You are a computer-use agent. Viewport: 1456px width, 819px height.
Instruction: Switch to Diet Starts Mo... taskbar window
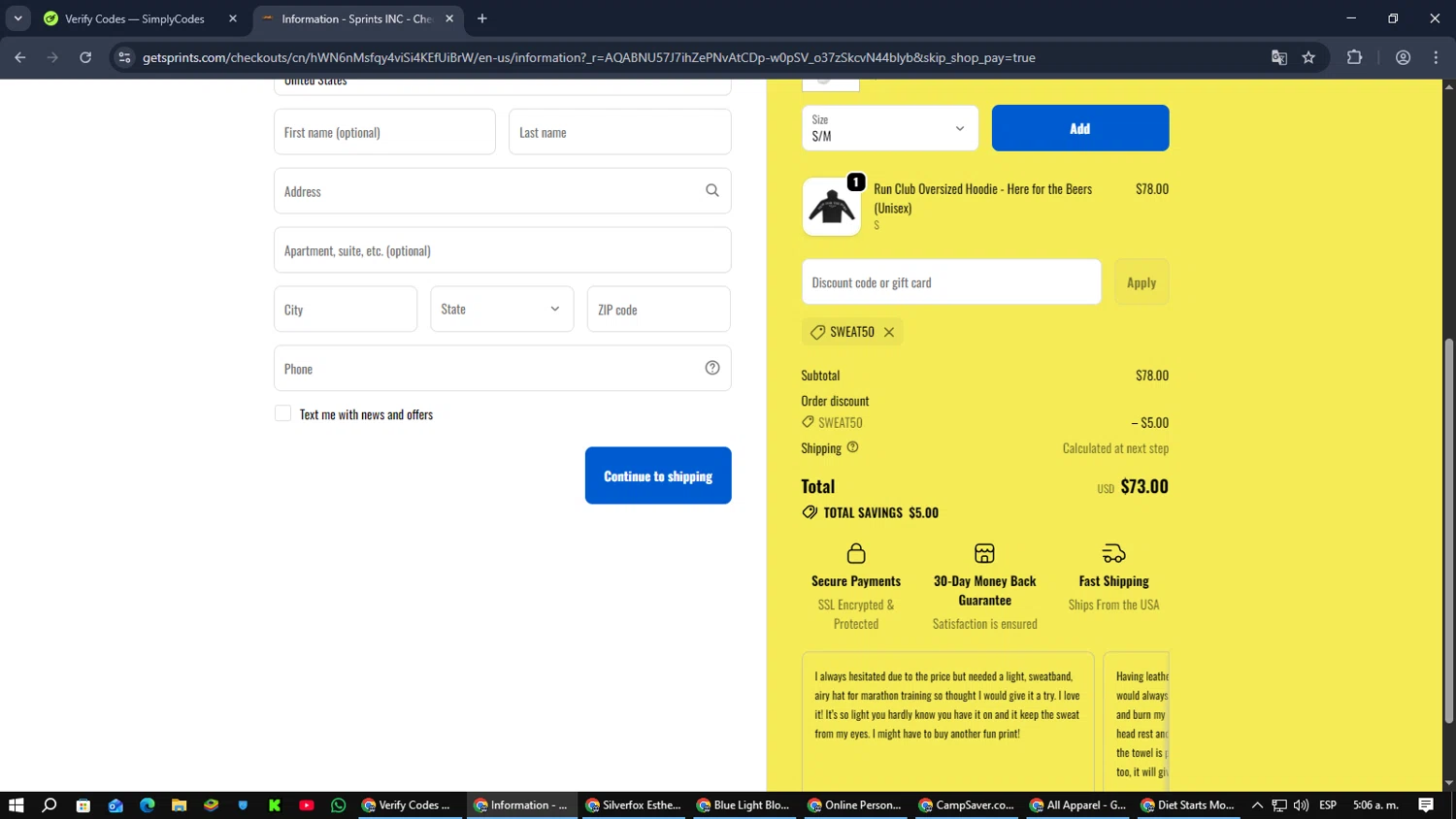1188,805
